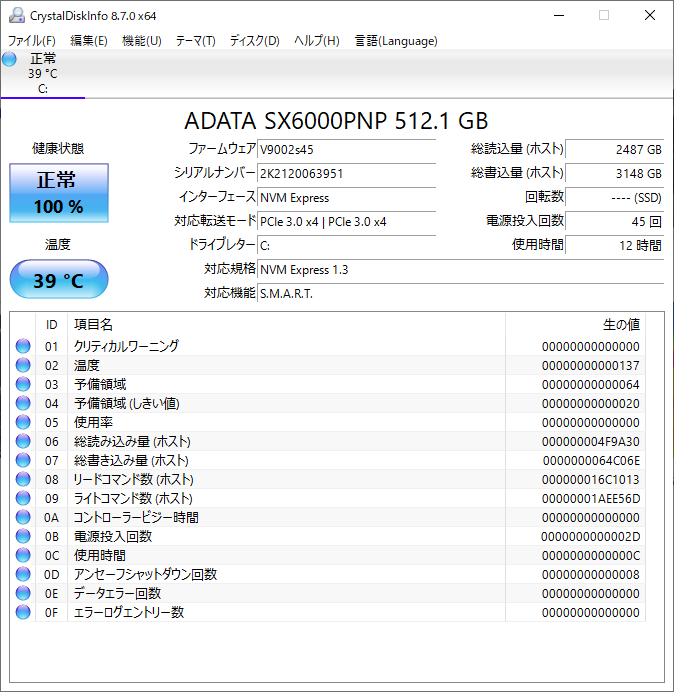This screenshot has height=692, width=674.
Task: Click status orb for row 01 クリティカルワーニング
Action: click(23, 346)
